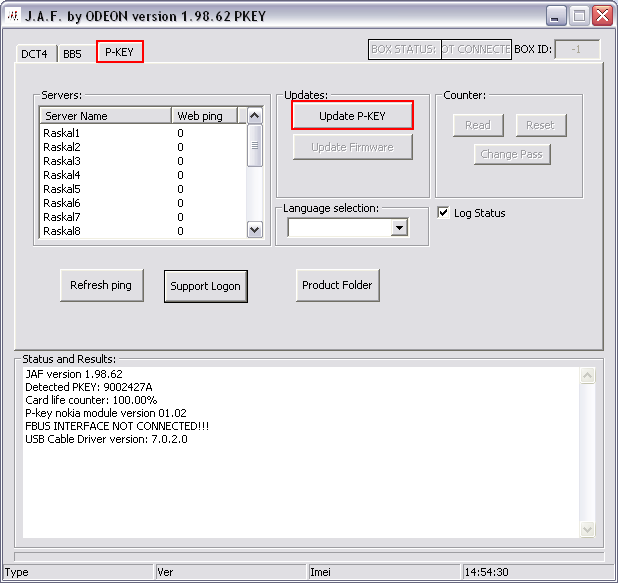Expand the Language selection dropdown
618x583 pixels.
click(x=399, y=227)
